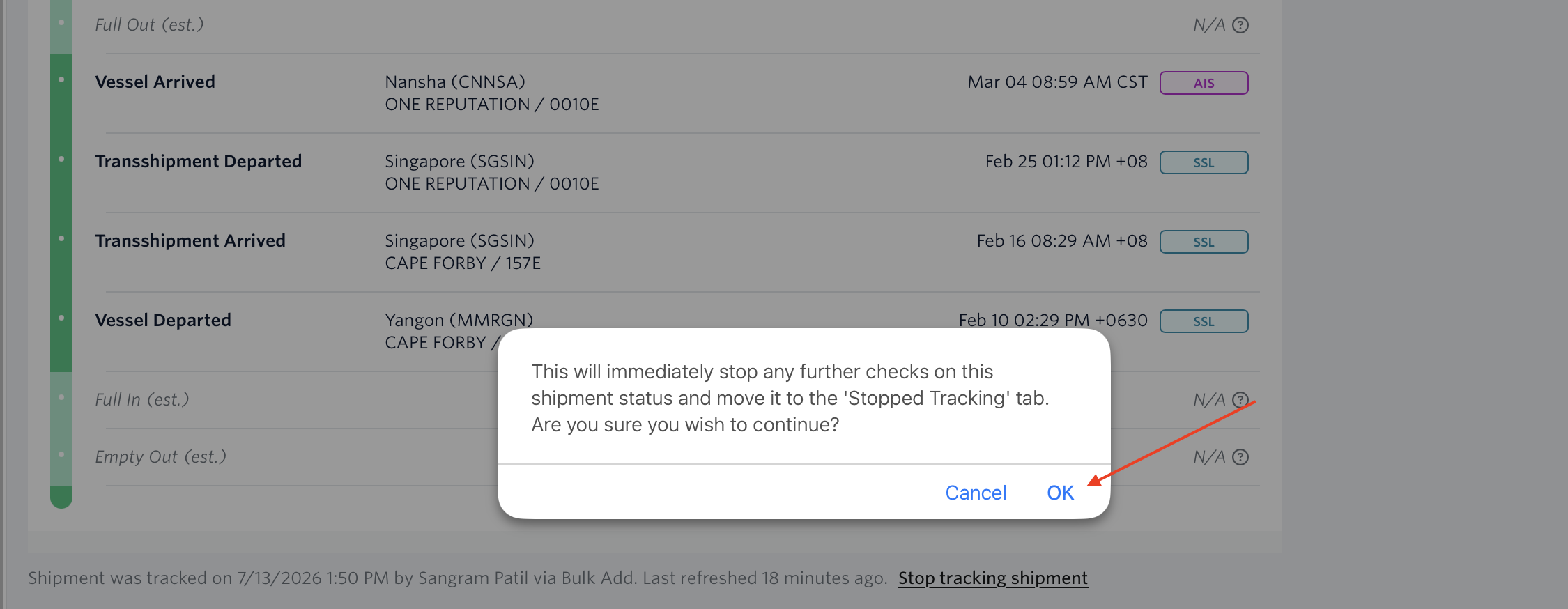Select the Transshipment Arrived milestone label

(190, 240)
